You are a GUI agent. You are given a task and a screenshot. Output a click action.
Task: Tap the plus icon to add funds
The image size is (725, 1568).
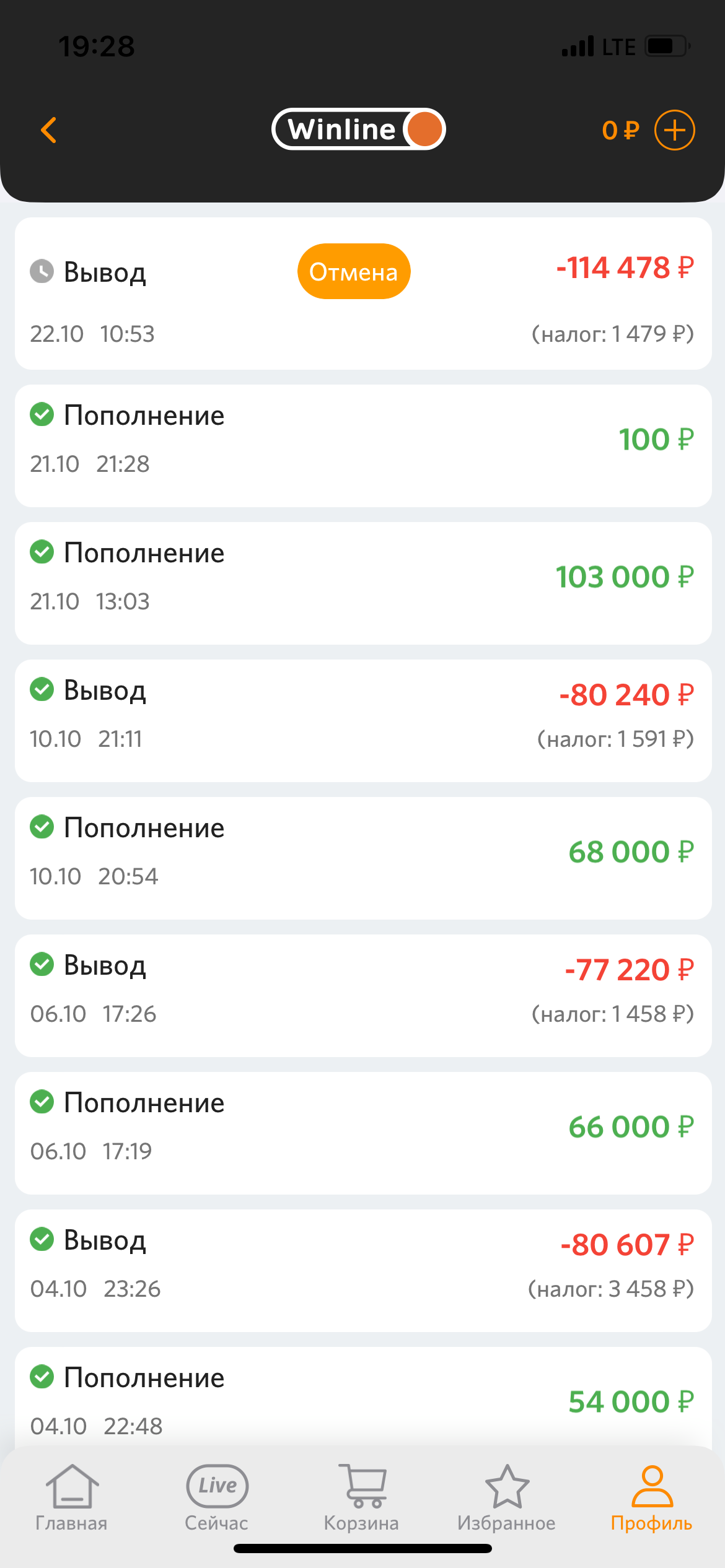pos(674,130)
